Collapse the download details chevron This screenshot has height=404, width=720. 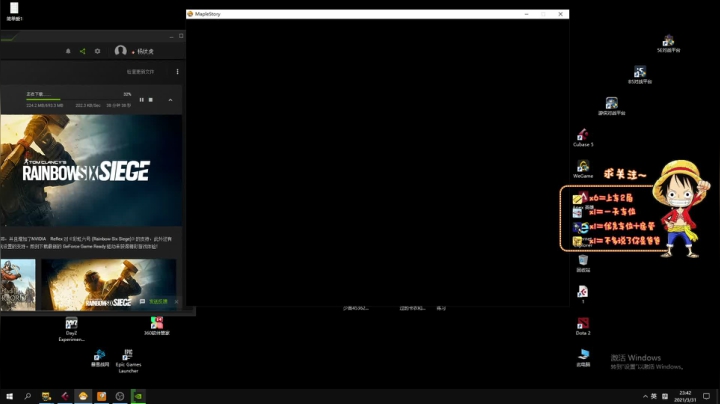pos(170,100)
